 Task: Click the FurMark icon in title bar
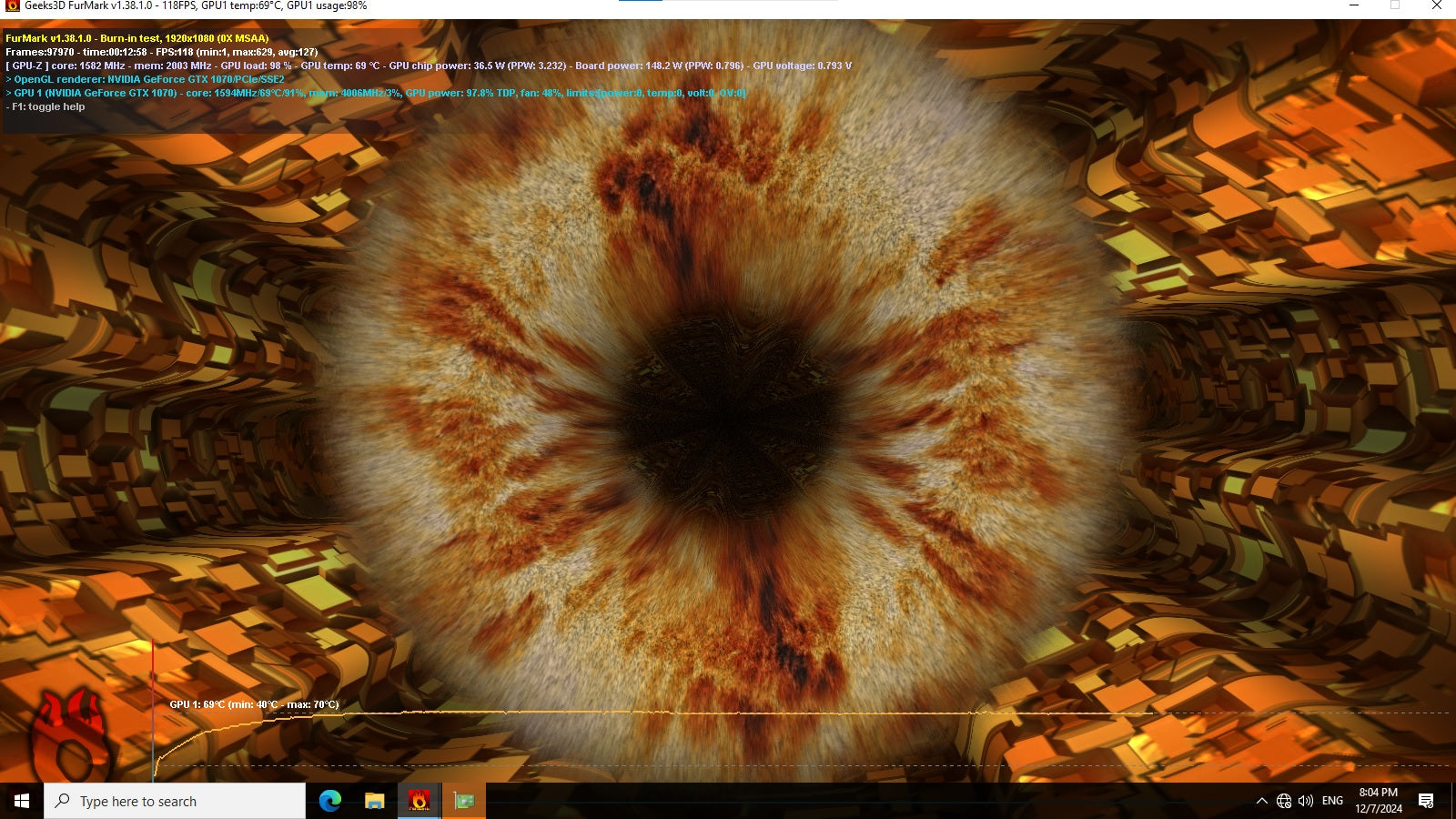(x=12, y=5)
